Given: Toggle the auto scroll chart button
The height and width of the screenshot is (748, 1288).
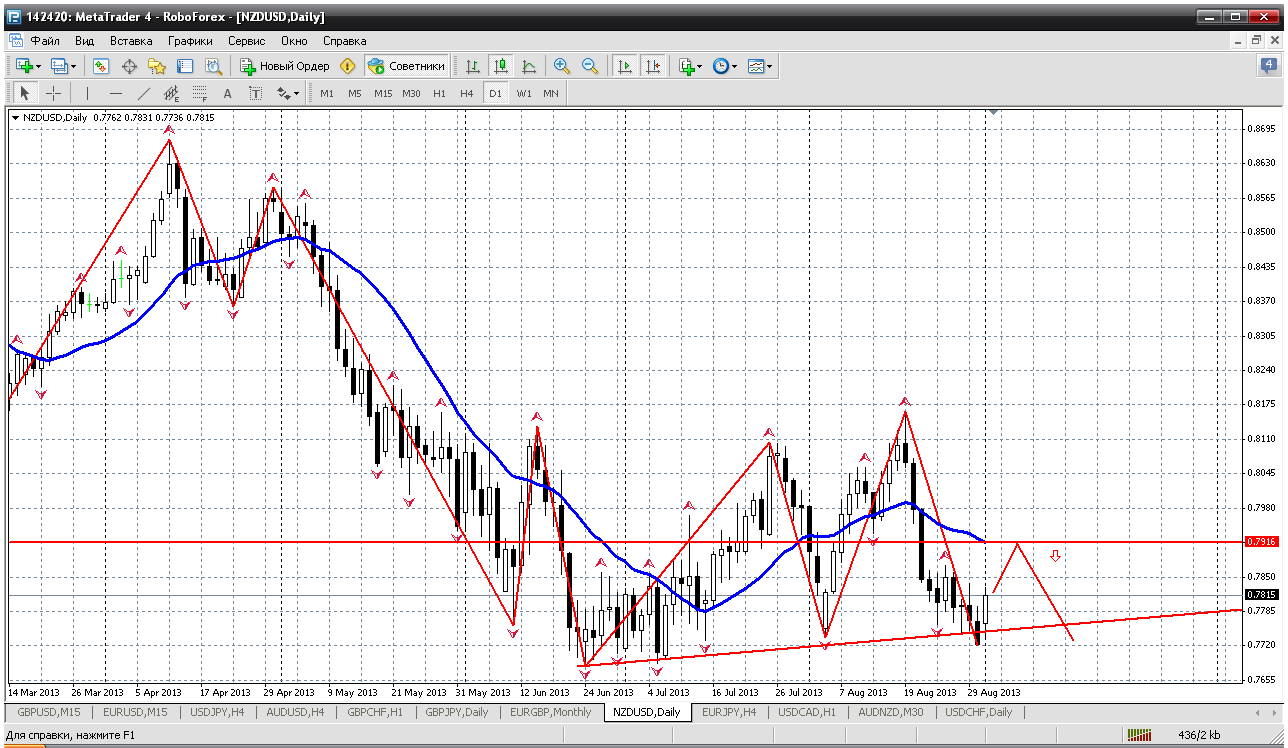Looking at the screenshot, I should [x=625, y=66].
